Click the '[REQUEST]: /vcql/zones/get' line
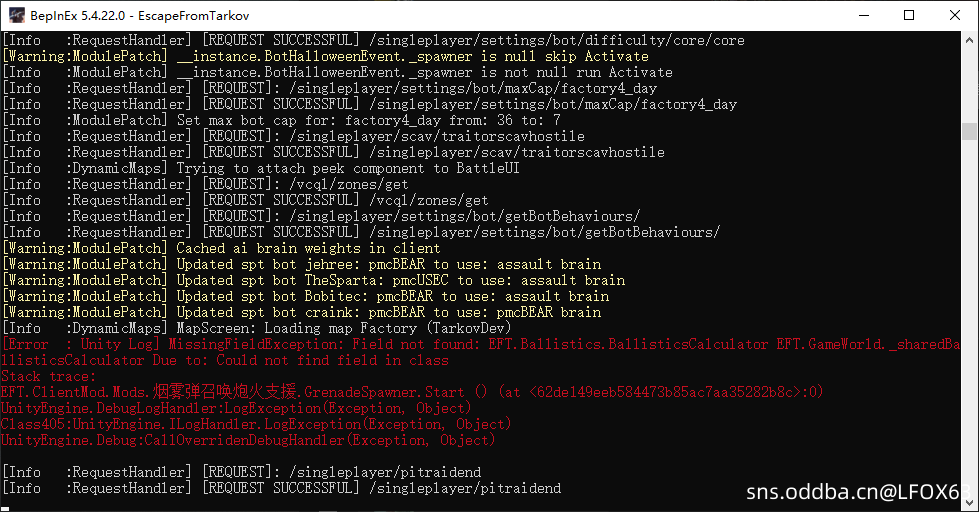Viewport: 979px width, 512px height. (x=205, y=184)
